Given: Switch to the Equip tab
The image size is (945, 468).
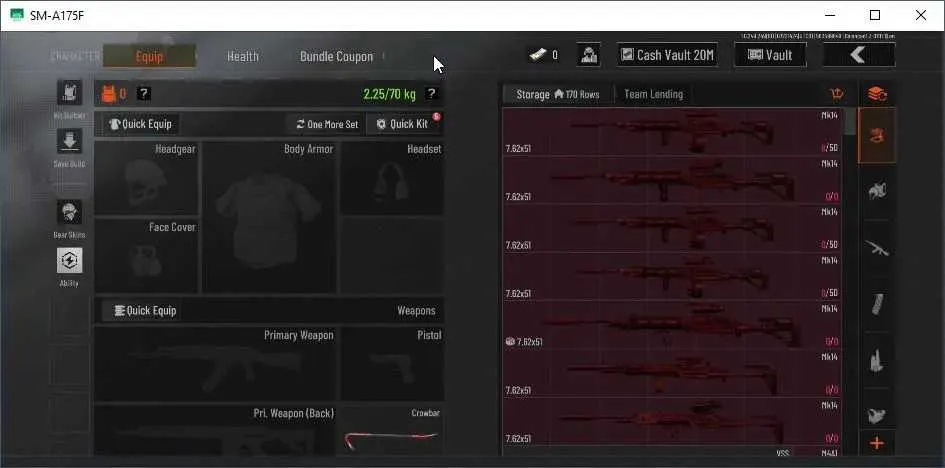Looking at the screenshot, I should click(x=149, y=56).
